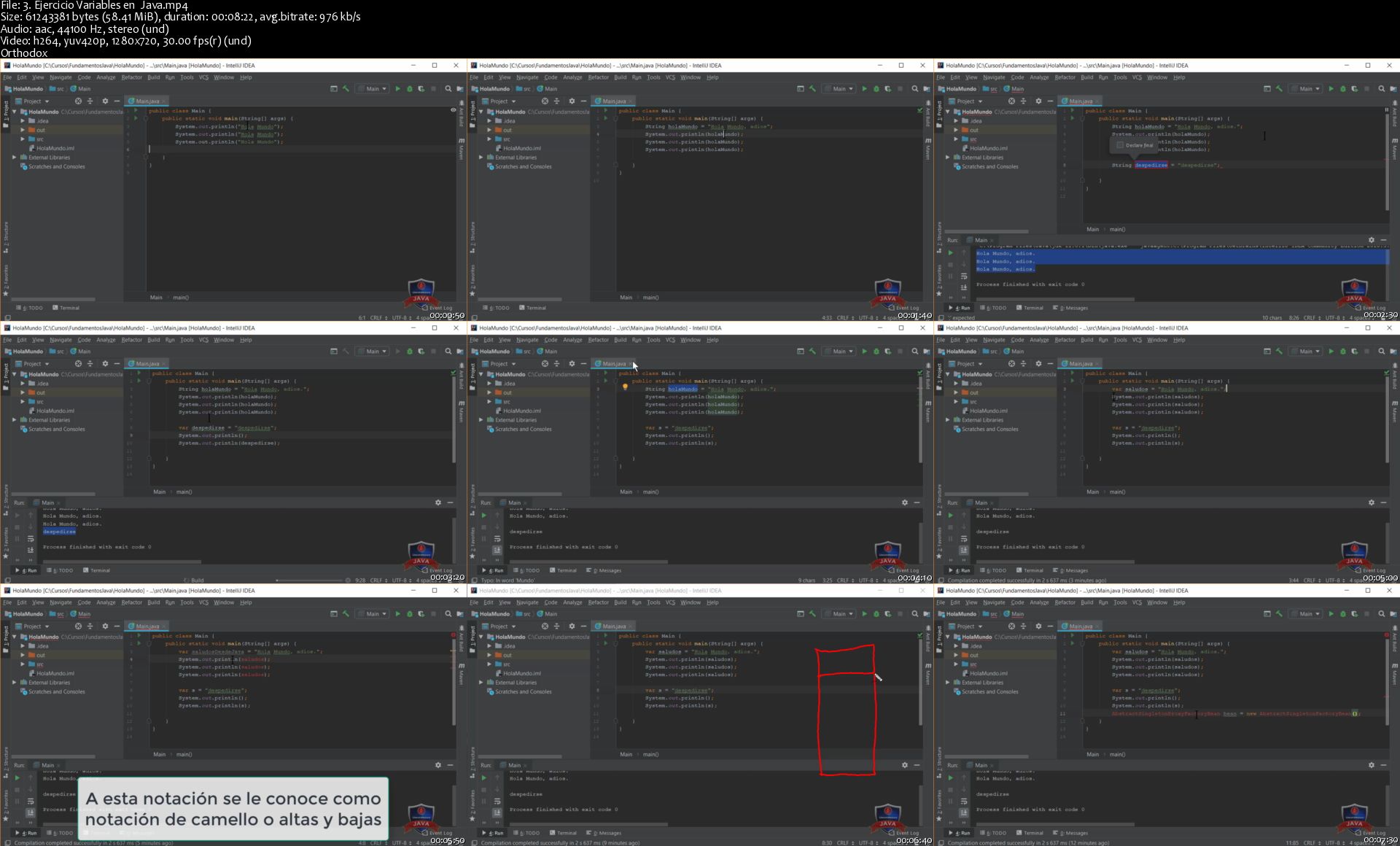Toggle Soft-Wrap icon in Run panel, 00:02:30 frame
Image resolution: width=1400 pixels, height=846 pixels.
[x=963, y=276]
